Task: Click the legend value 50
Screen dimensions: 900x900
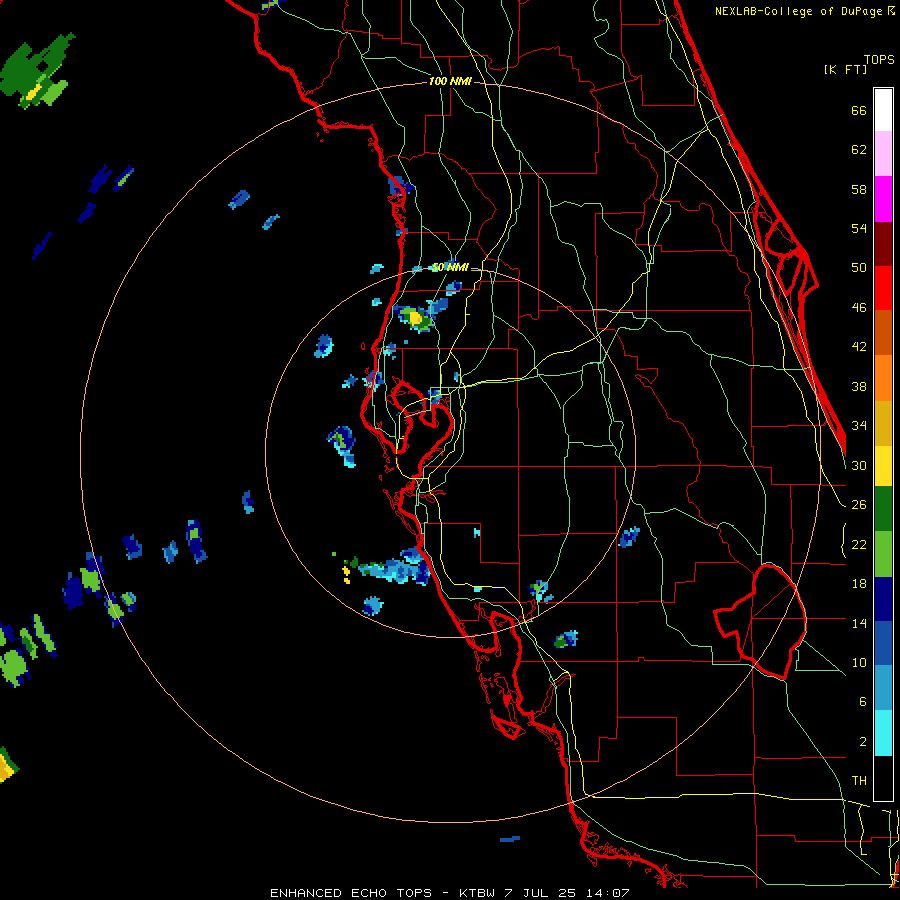Action: (x=859, y=267)
